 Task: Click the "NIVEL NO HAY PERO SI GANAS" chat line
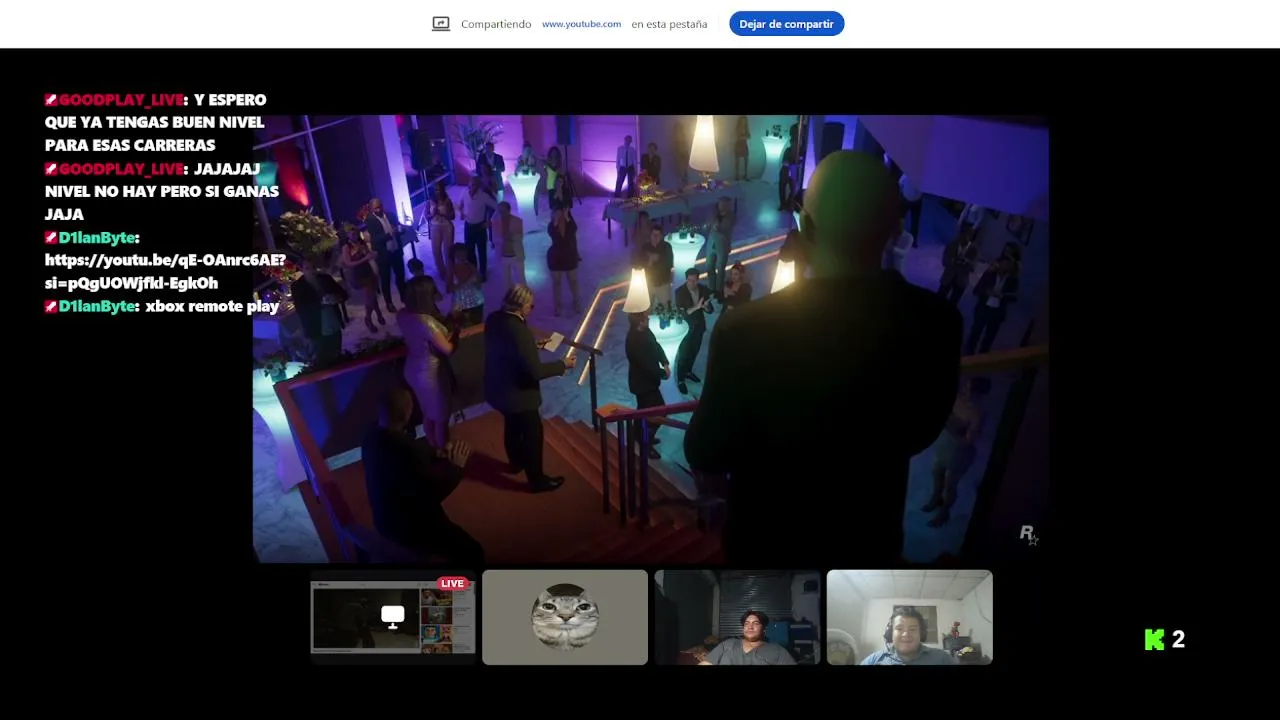click(162, 192)
